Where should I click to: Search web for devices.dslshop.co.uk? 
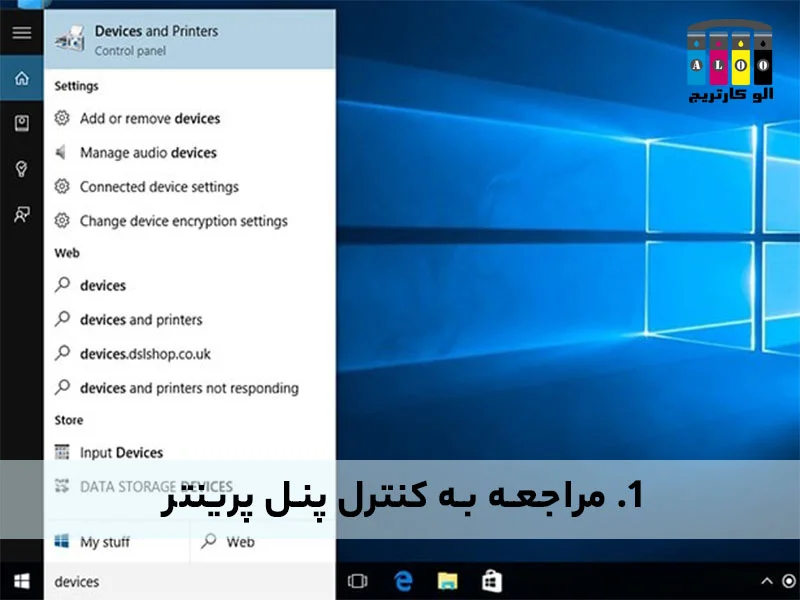click(x=190, y=354)
